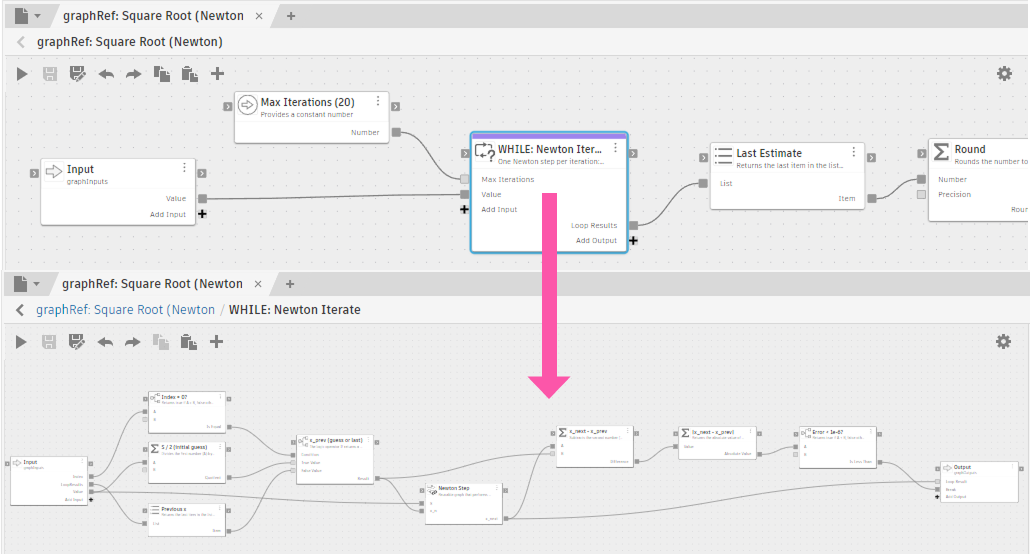1030x554 pixels.
Task: Click the Precision input port on the Round node
Action: 922,195
